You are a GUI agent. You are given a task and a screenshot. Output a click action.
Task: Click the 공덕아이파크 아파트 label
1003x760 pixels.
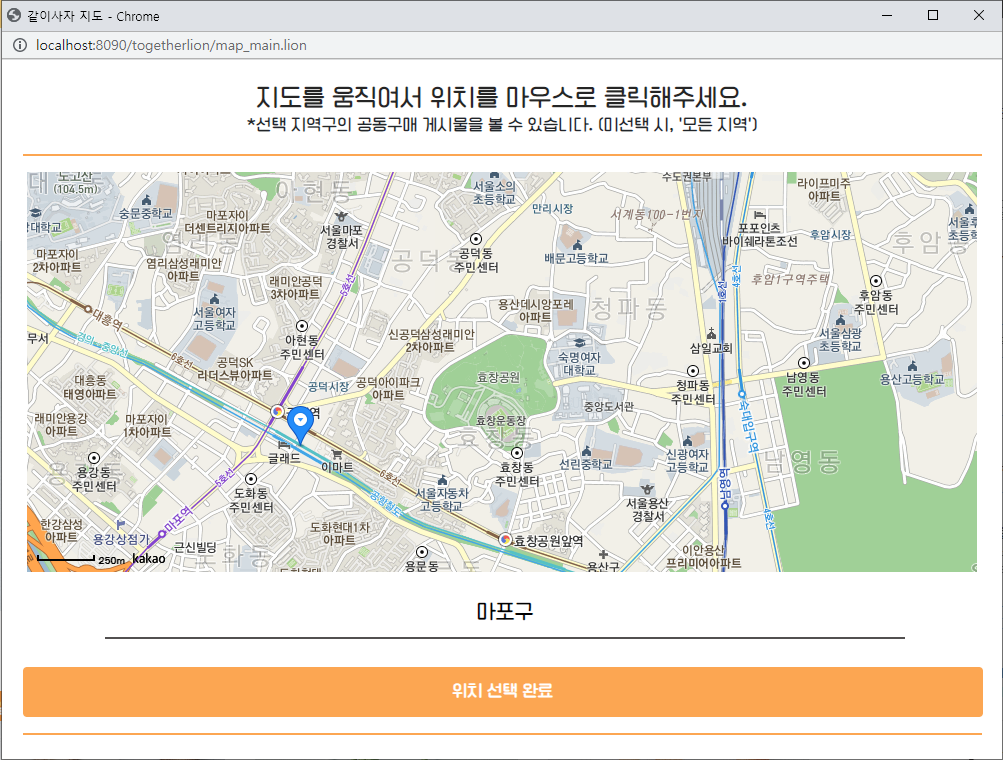click(388, 388)
